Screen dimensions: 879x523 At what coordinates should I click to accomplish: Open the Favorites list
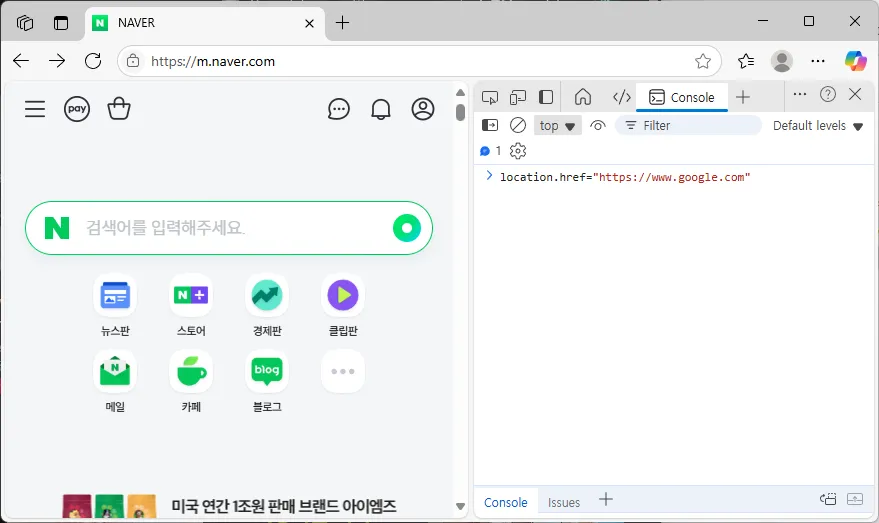746,61
